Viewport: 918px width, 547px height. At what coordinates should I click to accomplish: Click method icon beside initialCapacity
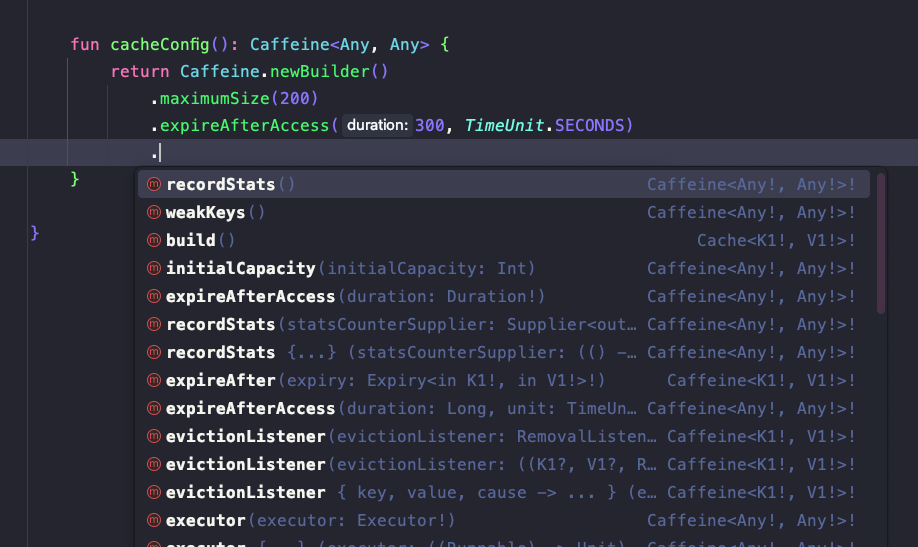coord(154,268)
